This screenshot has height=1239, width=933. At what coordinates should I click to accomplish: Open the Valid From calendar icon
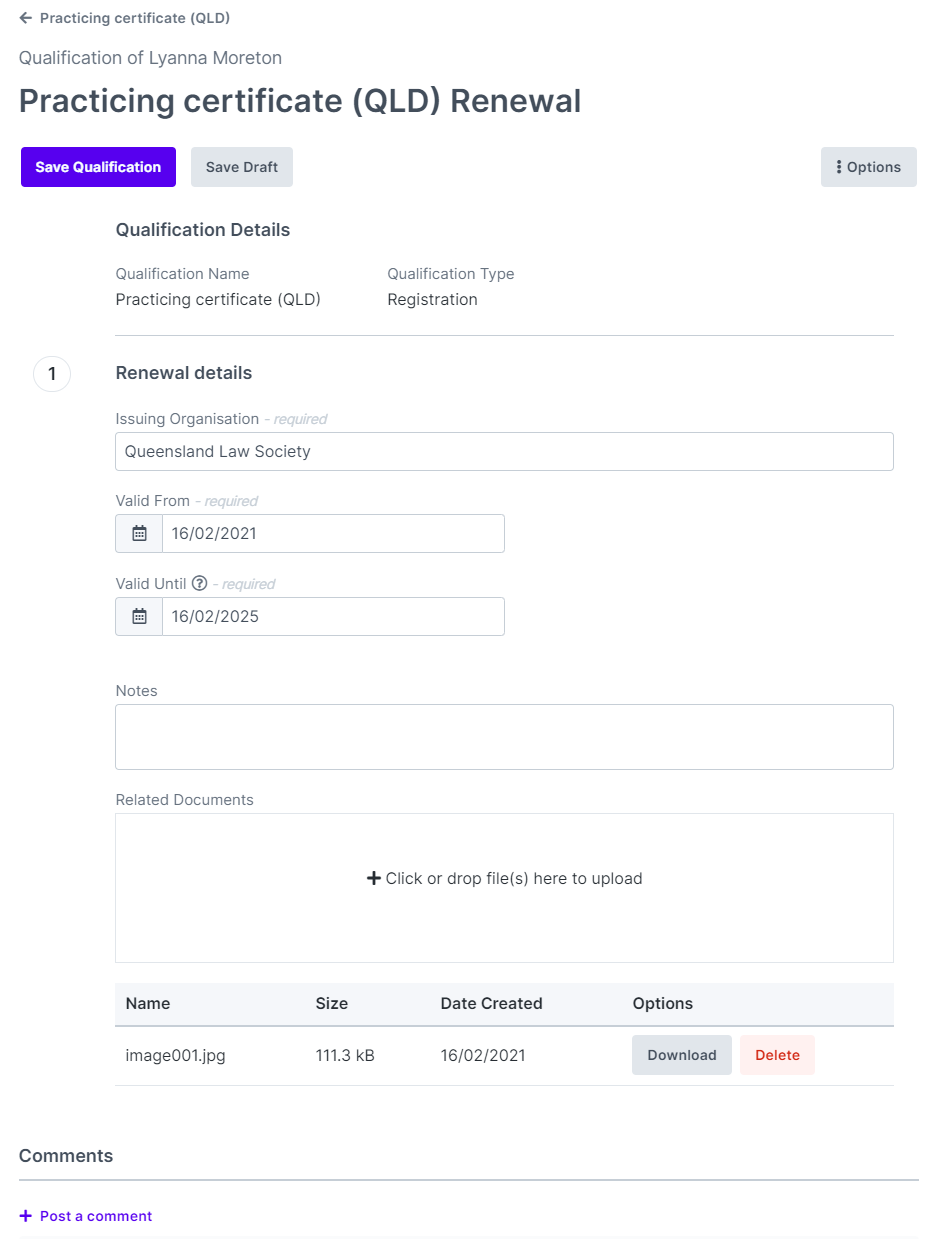point(139,533)
